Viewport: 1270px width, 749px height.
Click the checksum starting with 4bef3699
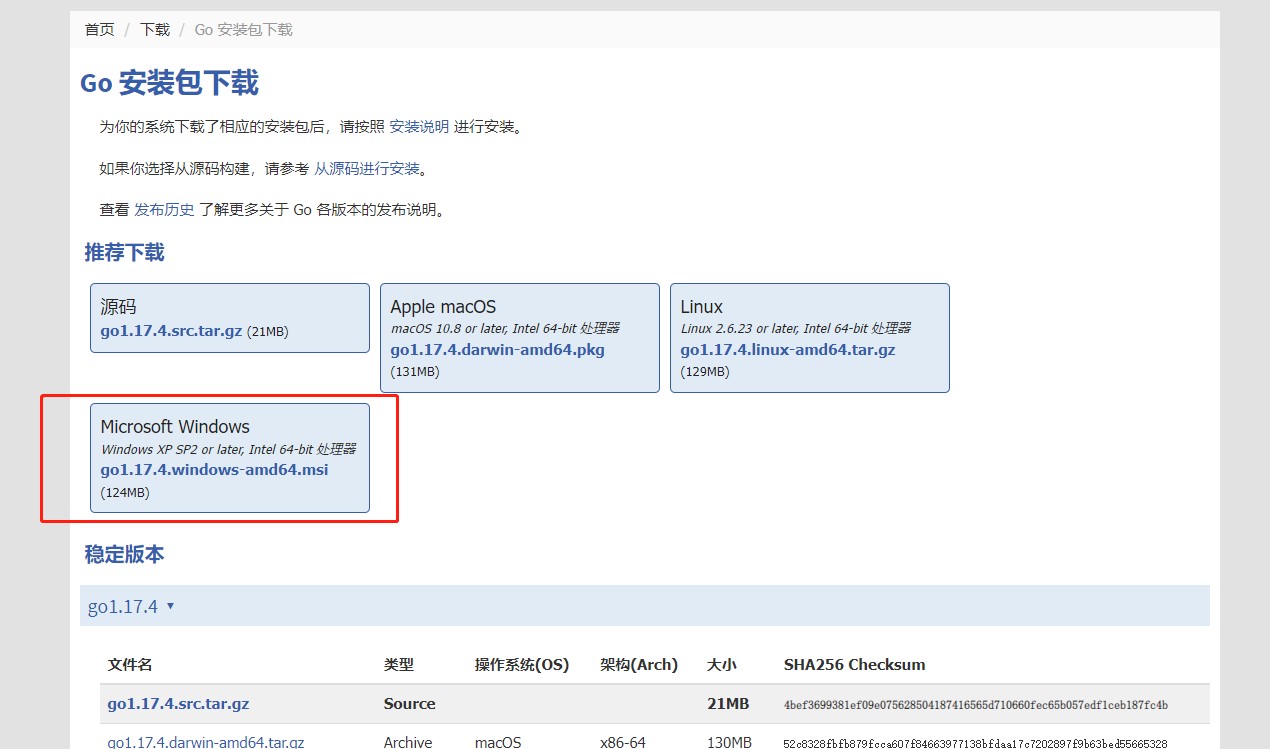pyautogui.click(x=976, y=705)
